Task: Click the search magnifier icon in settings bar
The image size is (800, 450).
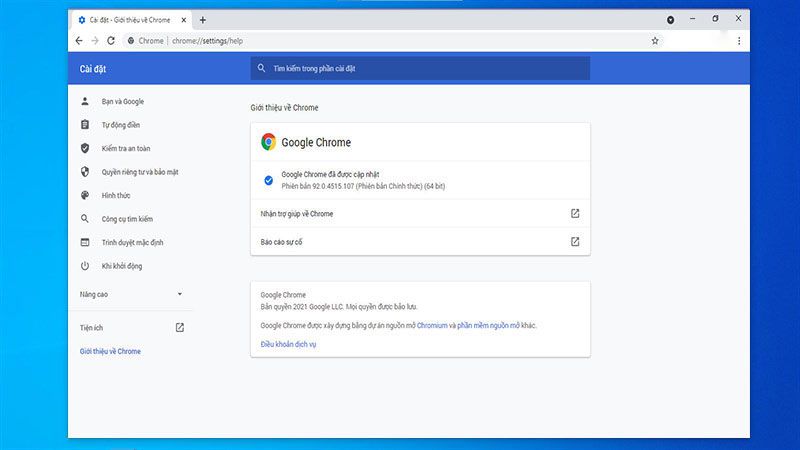Action: click(261, 68)
